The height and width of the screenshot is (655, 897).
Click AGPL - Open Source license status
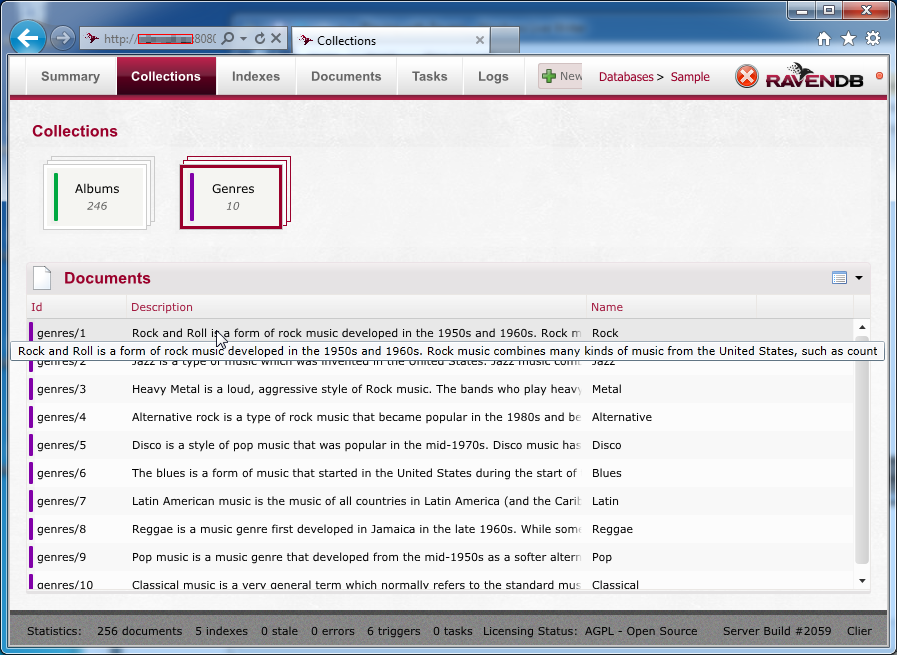641,631
